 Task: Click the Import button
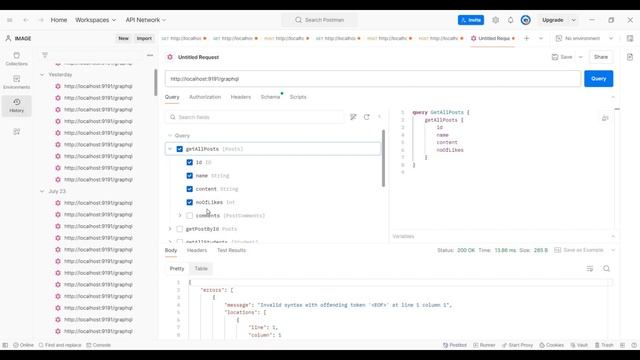144,38
